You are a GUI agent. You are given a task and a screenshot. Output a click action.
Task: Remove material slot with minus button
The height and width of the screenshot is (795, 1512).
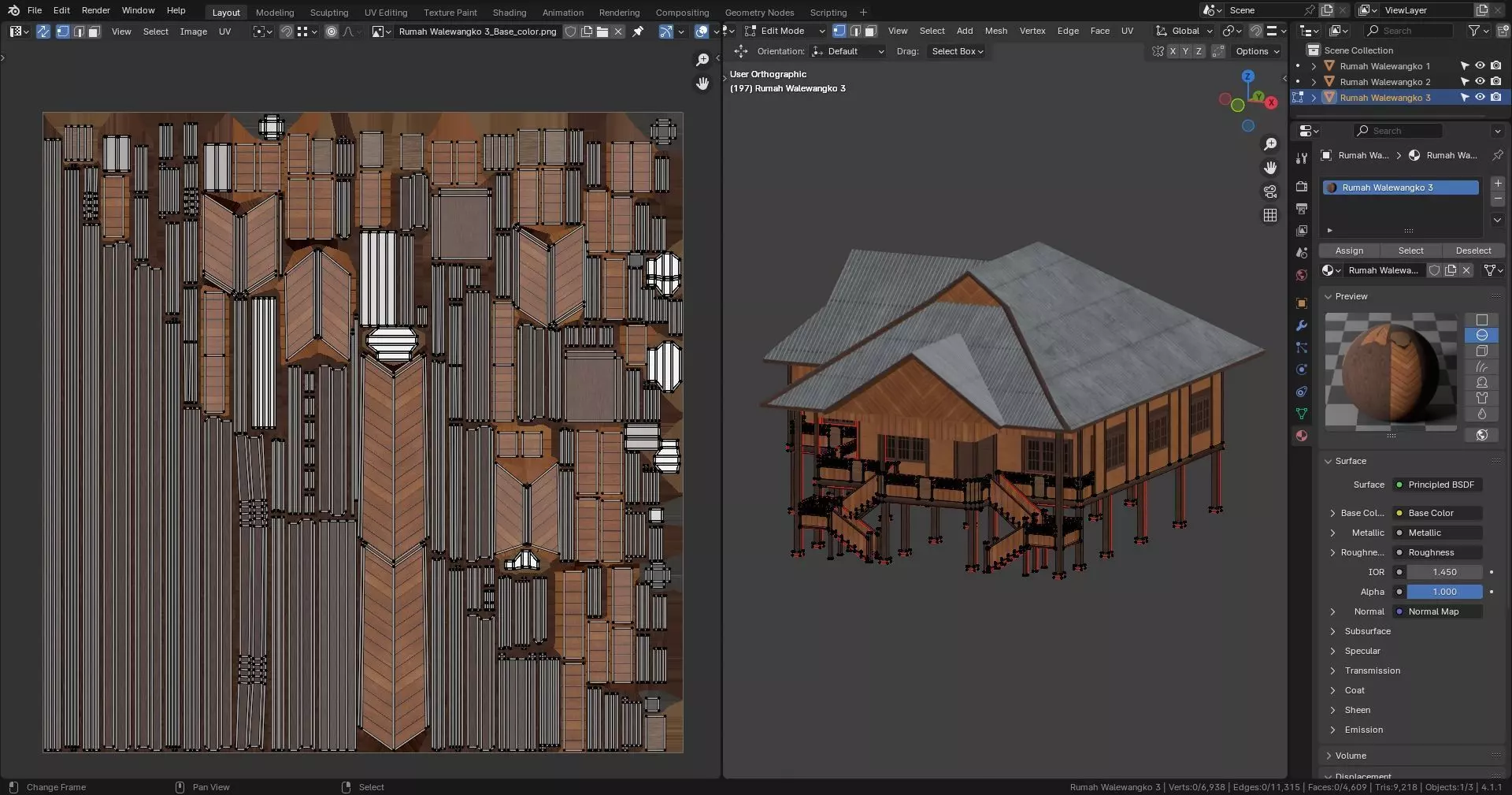[x=1498, y=199]
